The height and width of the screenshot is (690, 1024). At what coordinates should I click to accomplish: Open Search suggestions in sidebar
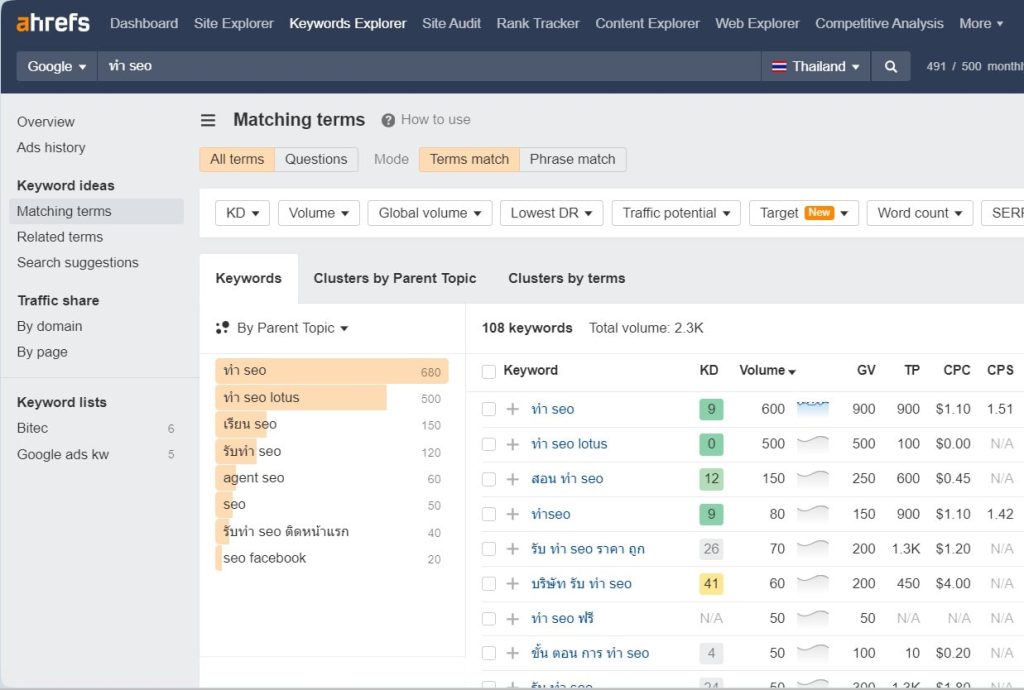tap(78, 262)
